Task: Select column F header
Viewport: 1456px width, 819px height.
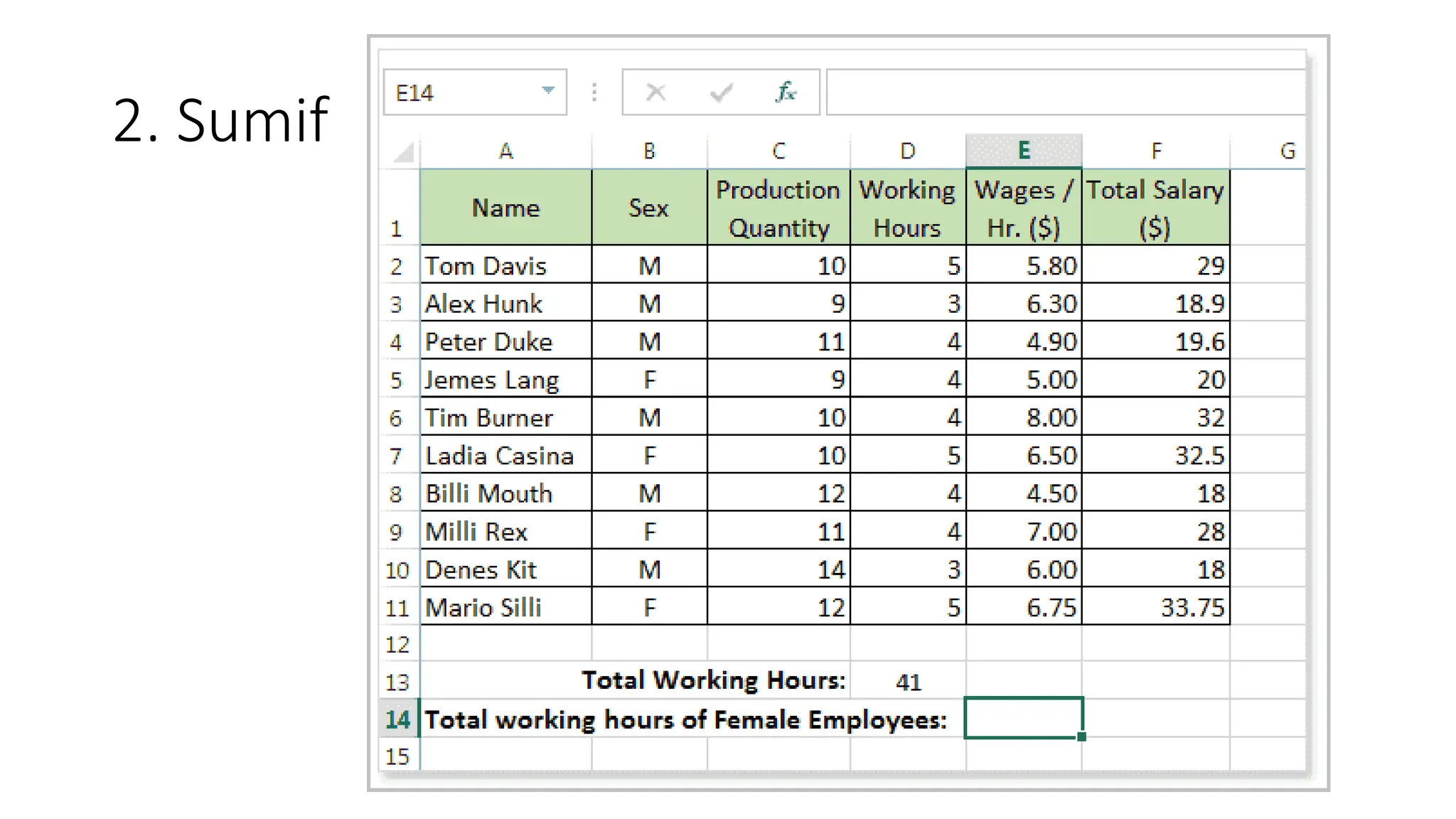Action: [1156, 151]
